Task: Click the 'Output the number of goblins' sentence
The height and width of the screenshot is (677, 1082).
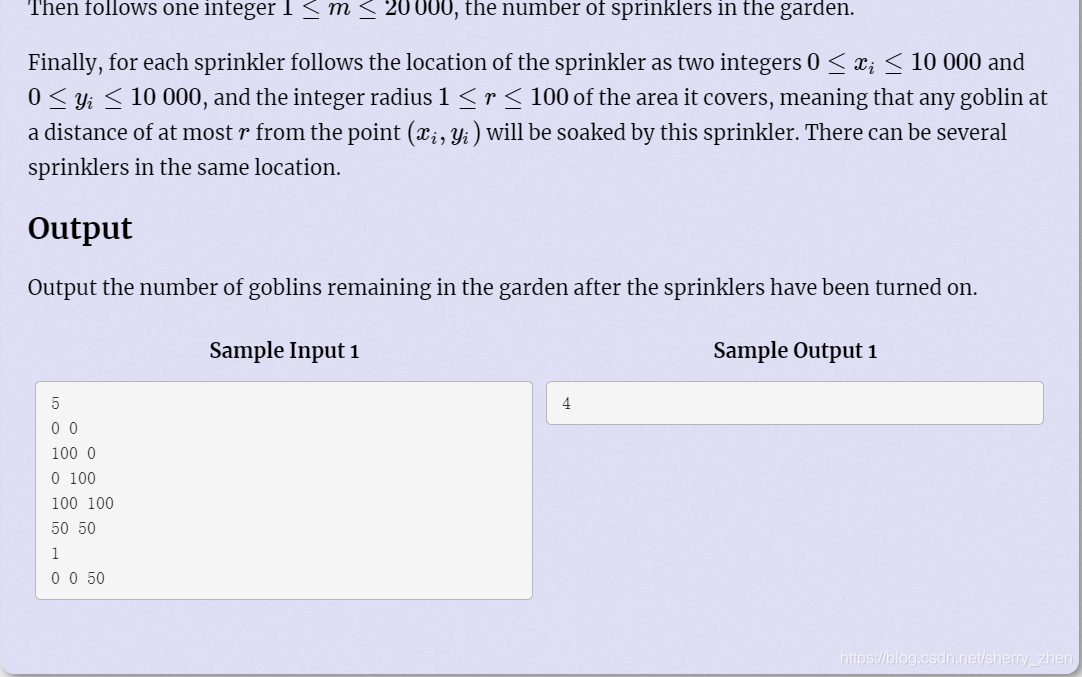Action: click(502, 287)
